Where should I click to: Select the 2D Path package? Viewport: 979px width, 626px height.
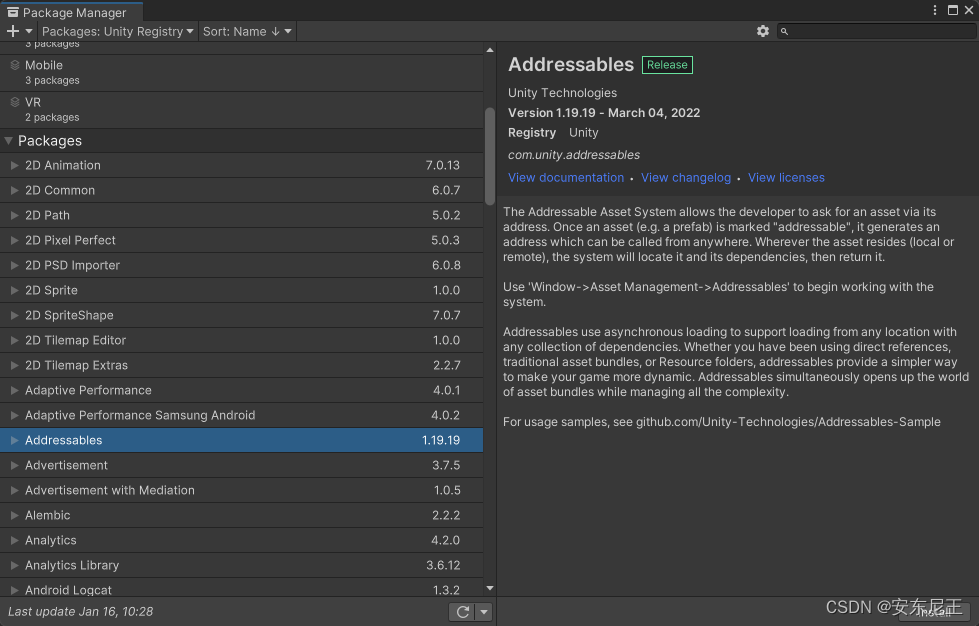(242, 215)
